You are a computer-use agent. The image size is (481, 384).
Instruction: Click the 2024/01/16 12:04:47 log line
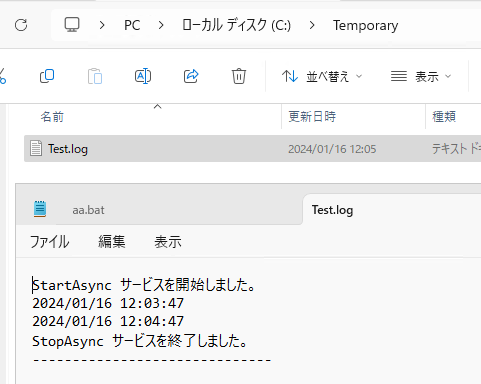click(108, 321)
